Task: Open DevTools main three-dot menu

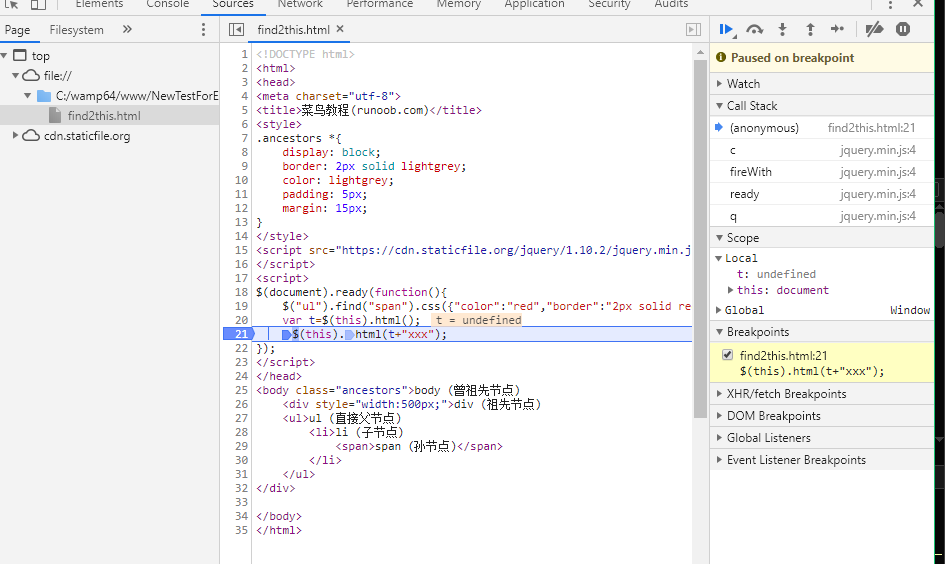Action: tap(890, 5)
